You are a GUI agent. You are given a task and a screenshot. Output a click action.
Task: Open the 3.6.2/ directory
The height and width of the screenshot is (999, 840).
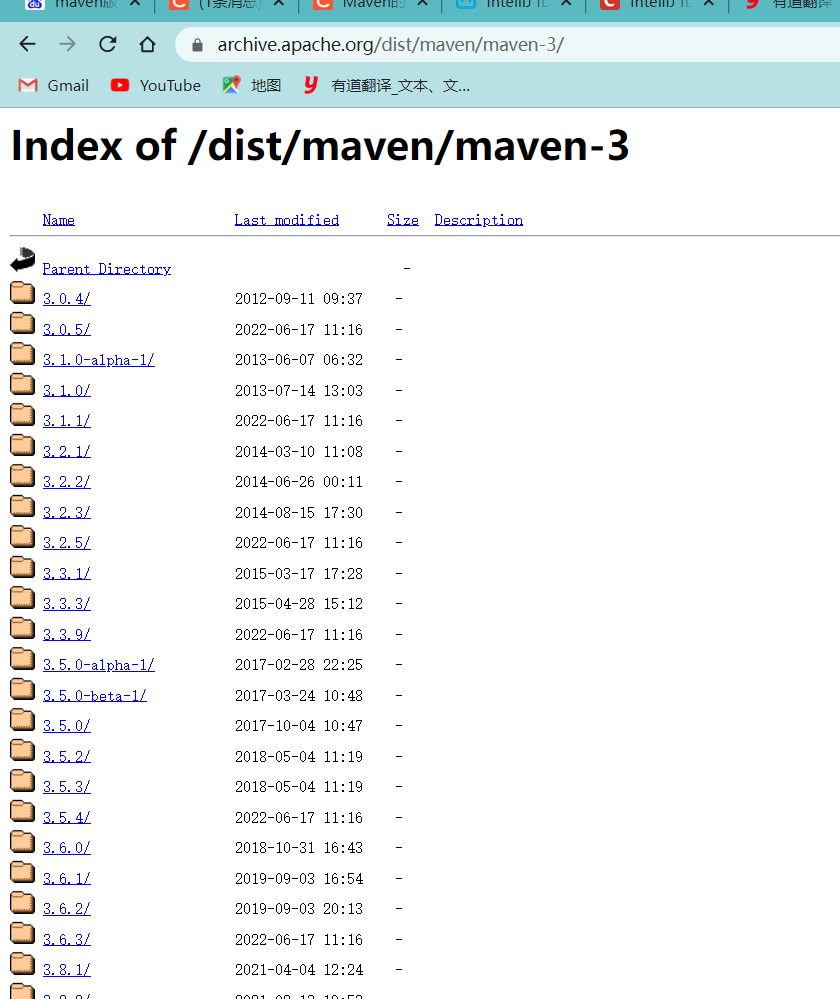click(67, 909)
